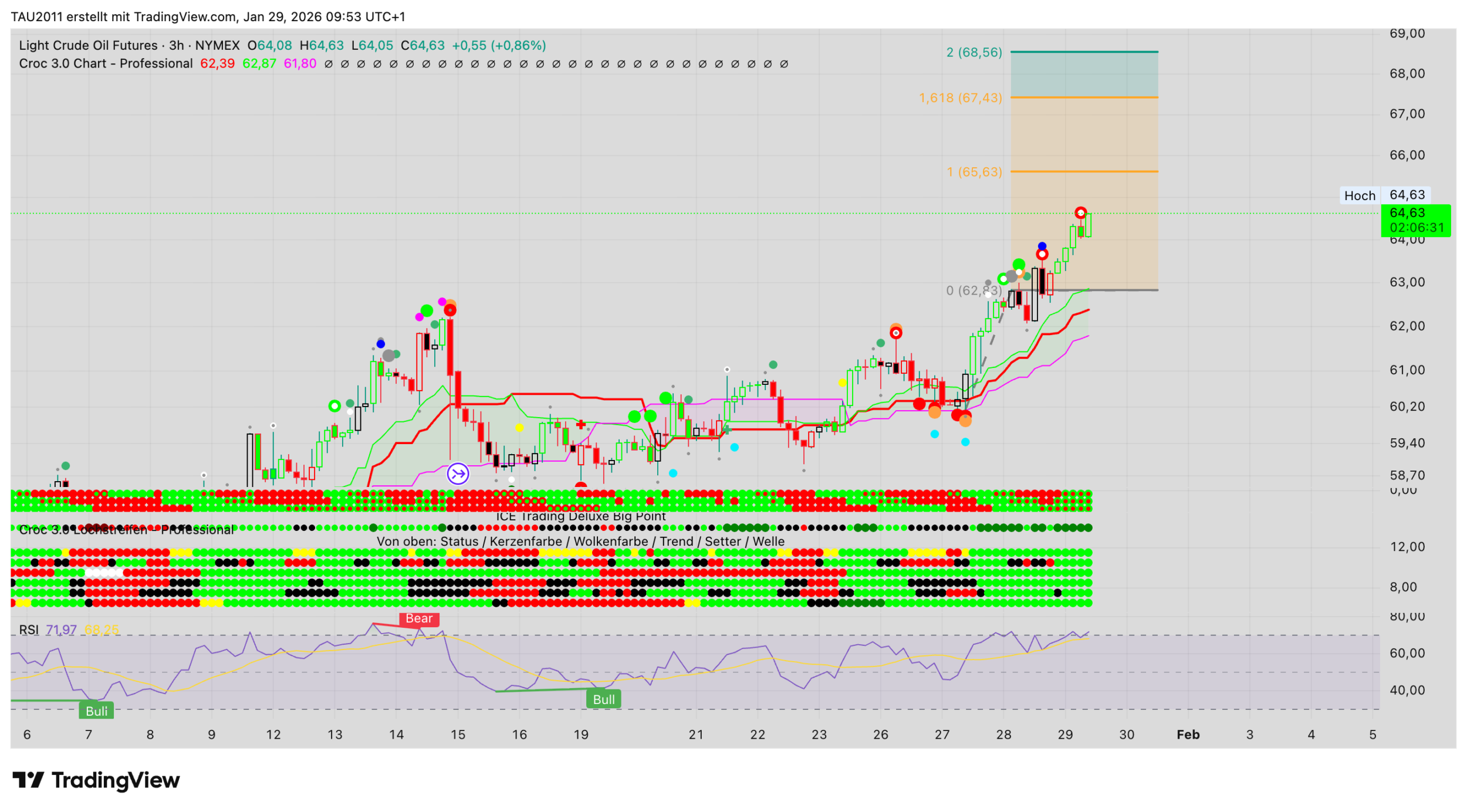
Task: Click the Feb label on time axis
Action: tap(1188, 735)
